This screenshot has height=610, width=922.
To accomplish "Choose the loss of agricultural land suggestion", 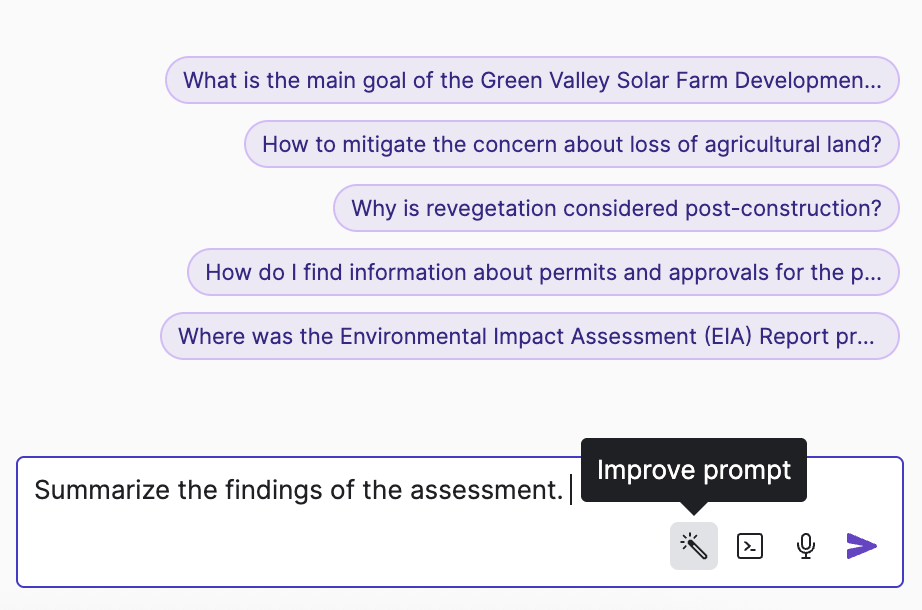I will tap(572, 144).
